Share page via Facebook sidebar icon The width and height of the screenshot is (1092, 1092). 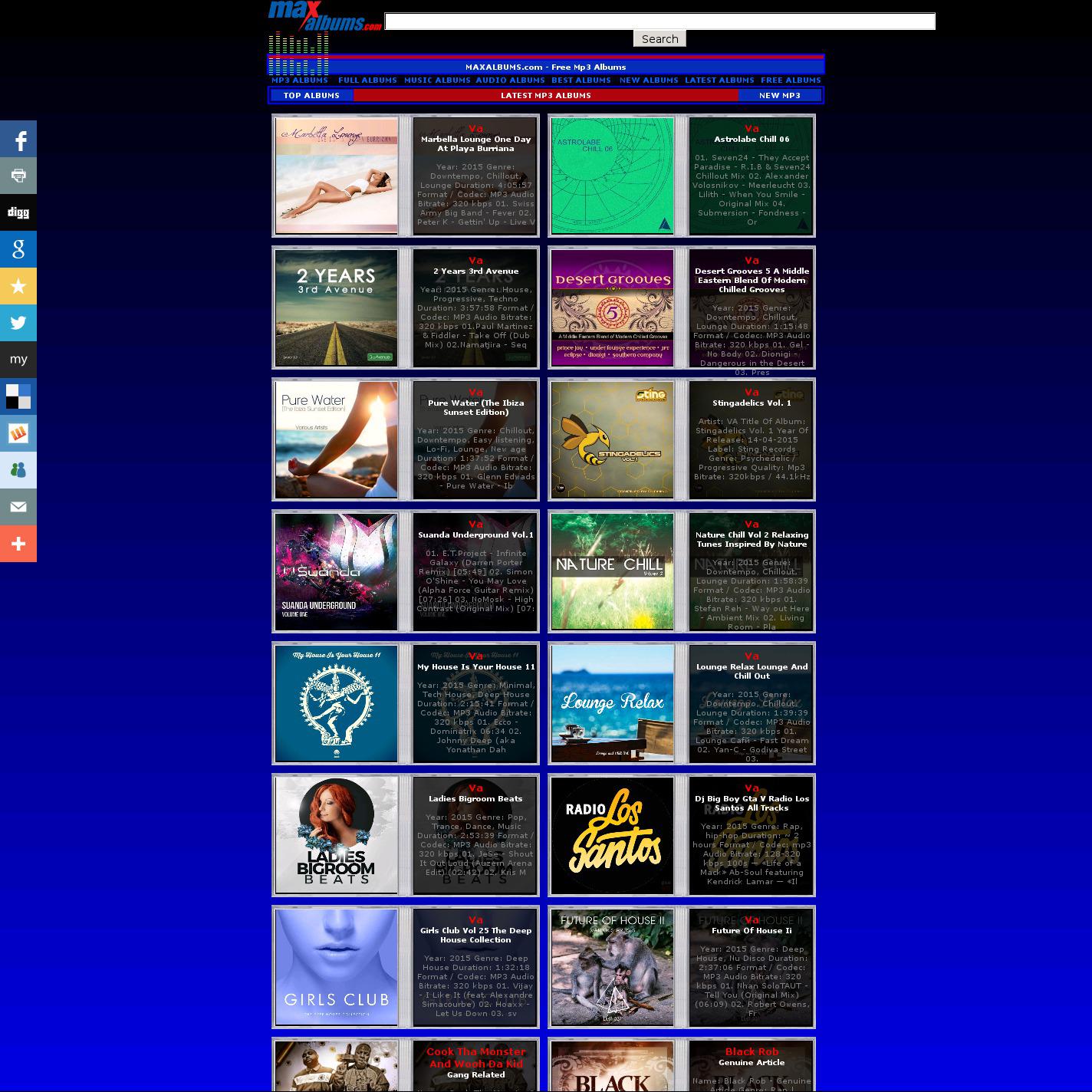(18, 139)
